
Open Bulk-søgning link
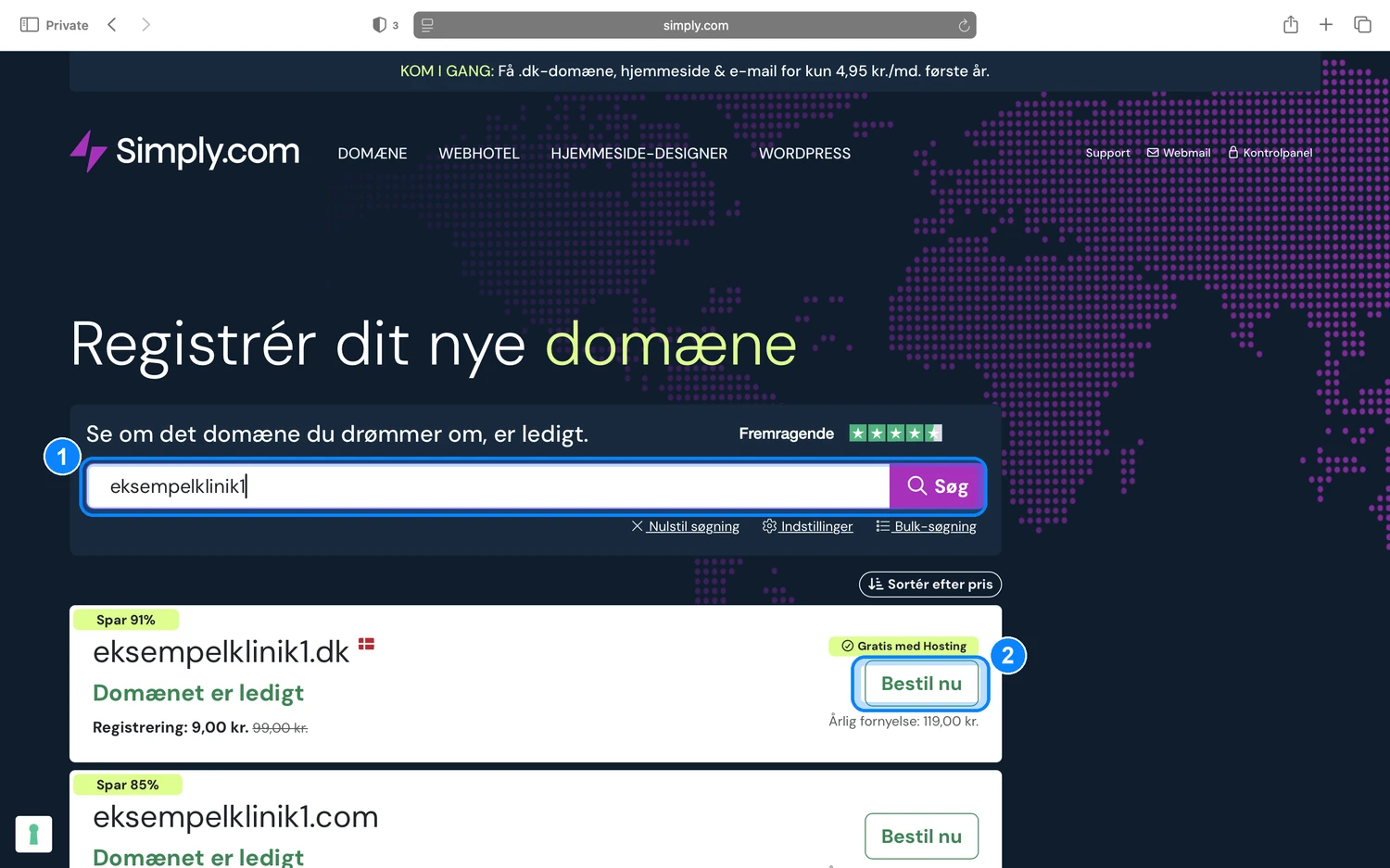[x=926, y=526]
